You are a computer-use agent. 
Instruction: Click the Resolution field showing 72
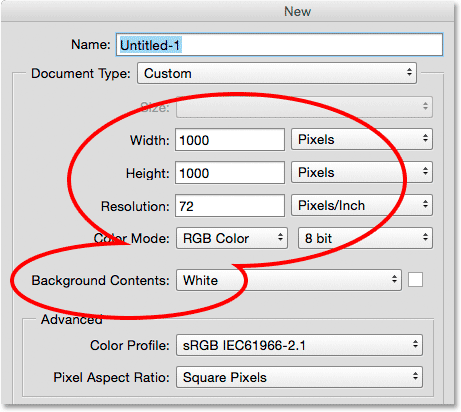(230, 206)
